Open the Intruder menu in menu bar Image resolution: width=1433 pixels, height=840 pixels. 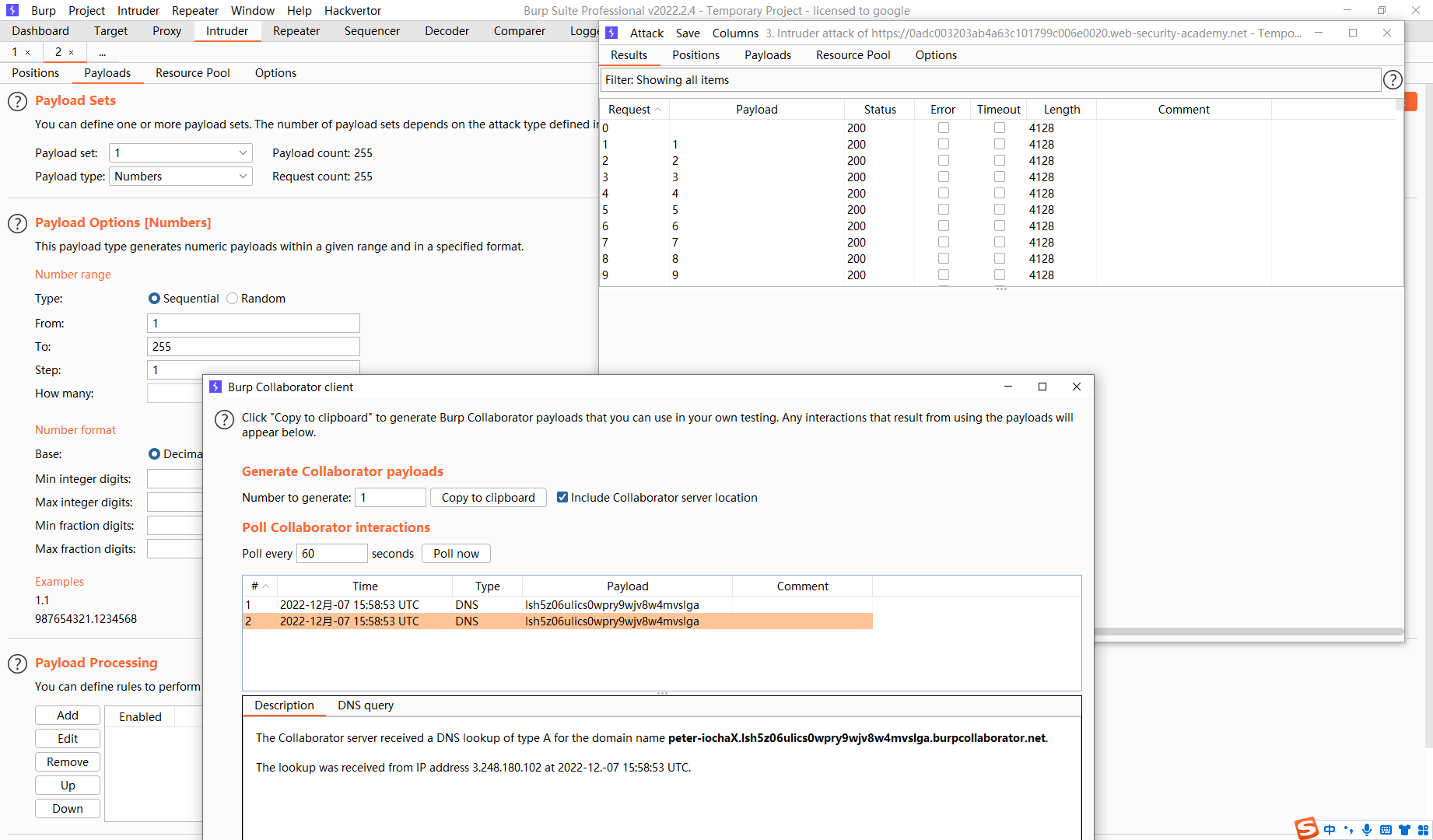pyautogui.click(x=138, y=11)
